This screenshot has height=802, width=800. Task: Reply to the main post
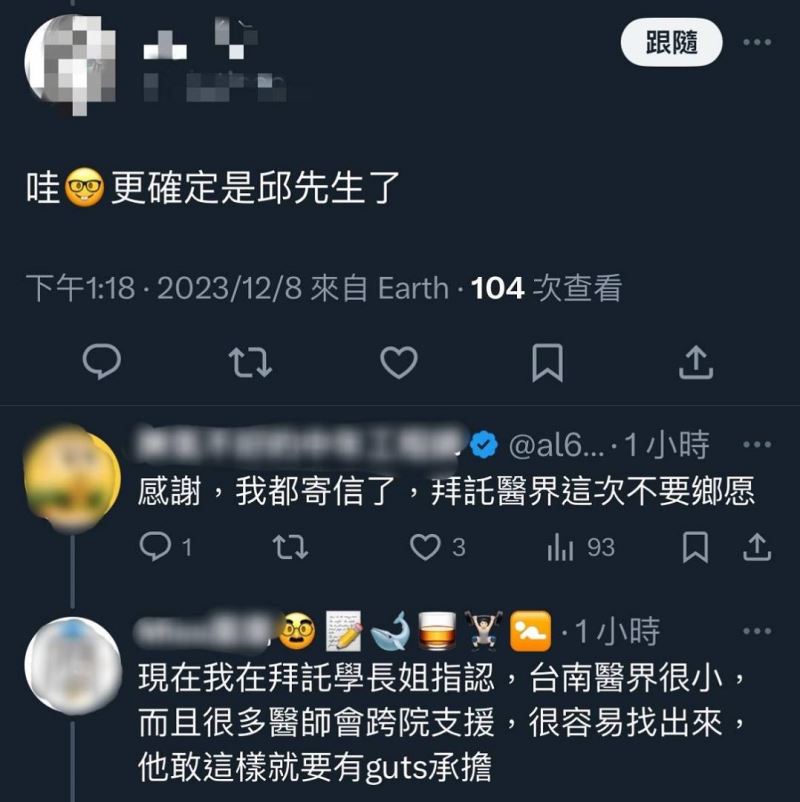[102, 362]
